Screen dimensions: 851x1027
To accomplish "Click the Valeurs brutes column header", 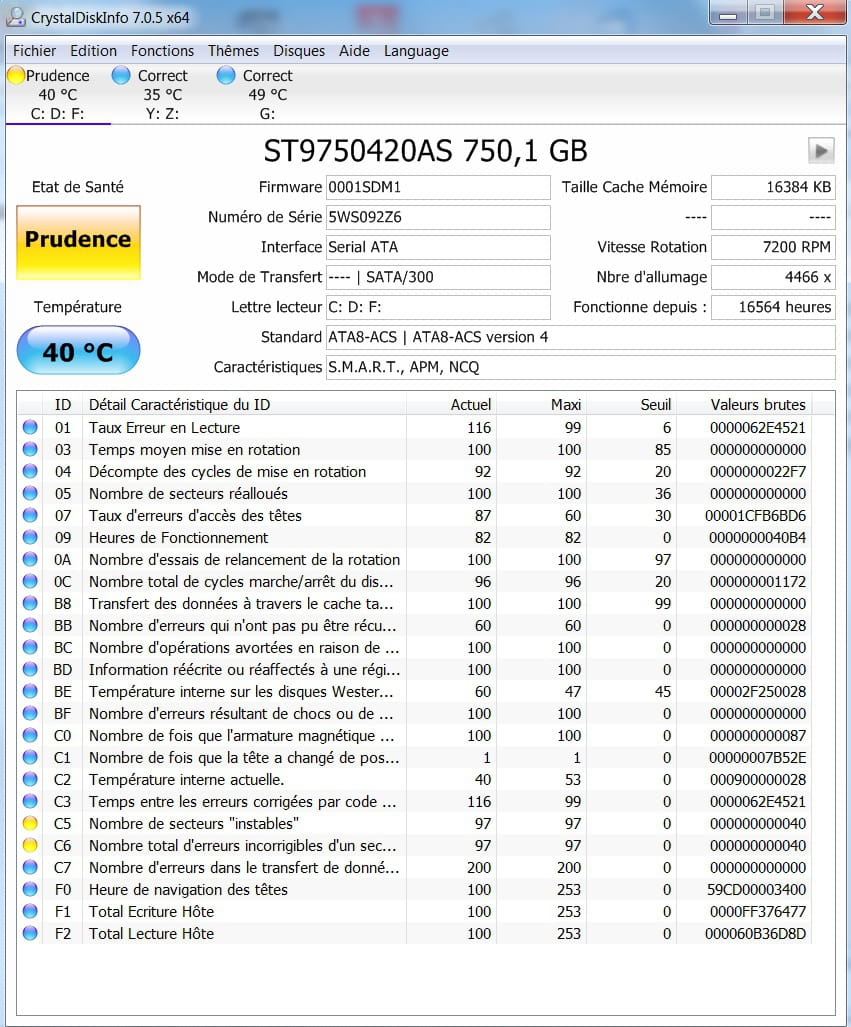I will pos(757,404).
